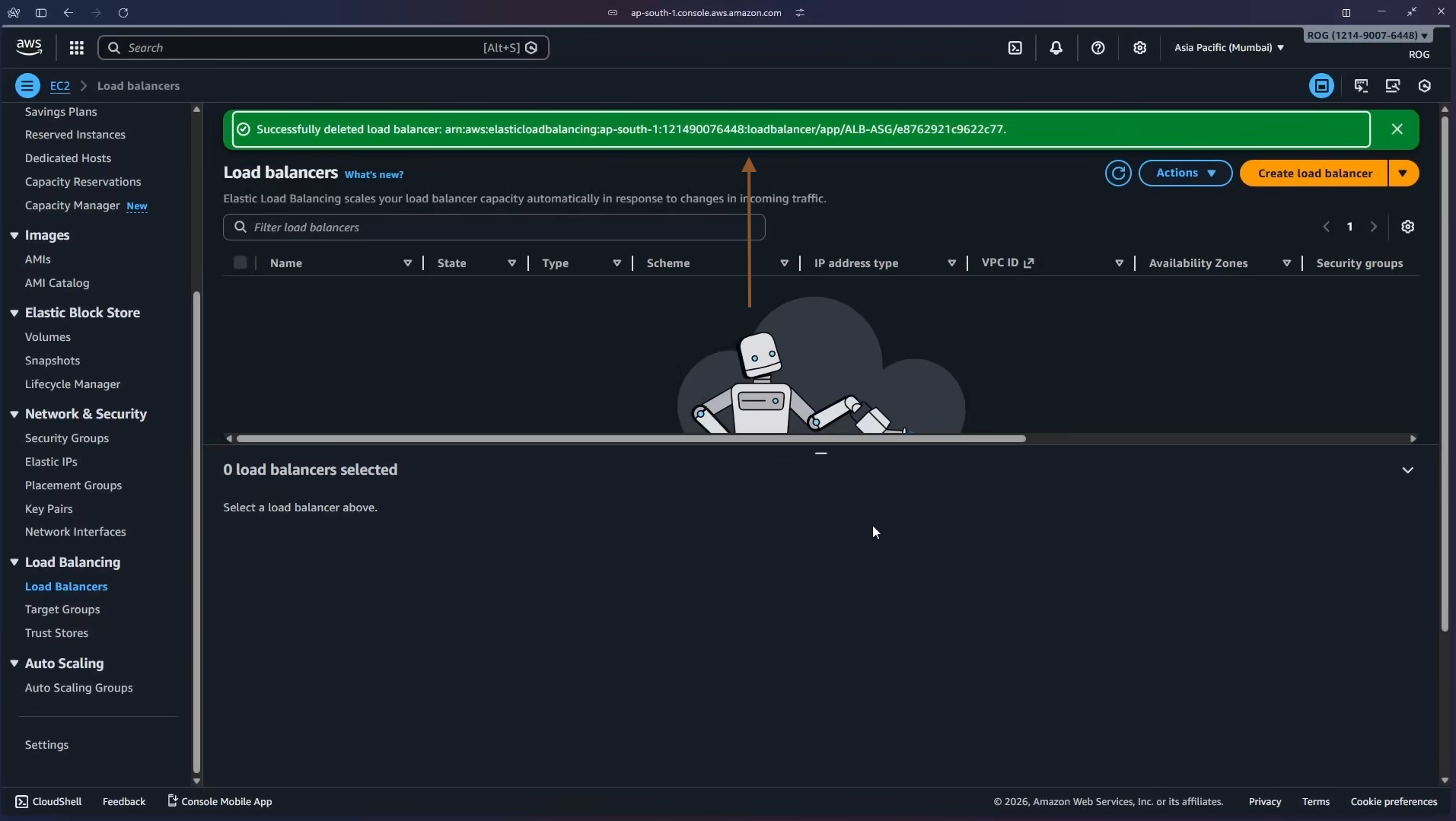The image size is (1456, 821).
Task: Open the AWS services grid icon
Action: [x=75, y=47]
